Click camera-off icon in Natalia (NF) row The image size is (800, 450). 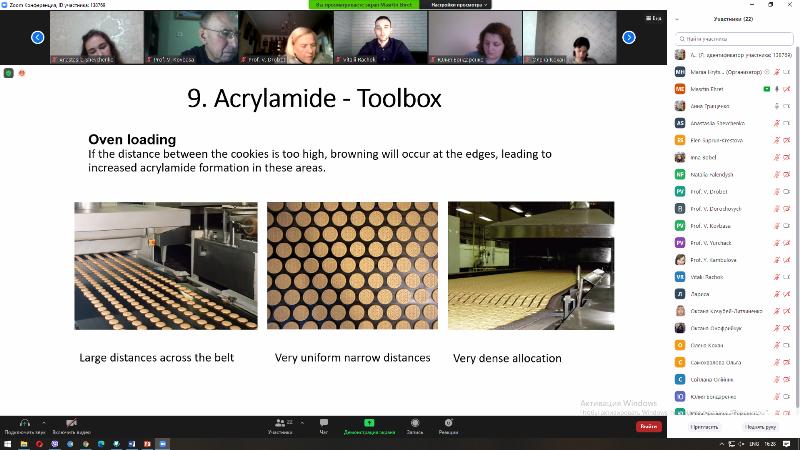coord(786,174)
